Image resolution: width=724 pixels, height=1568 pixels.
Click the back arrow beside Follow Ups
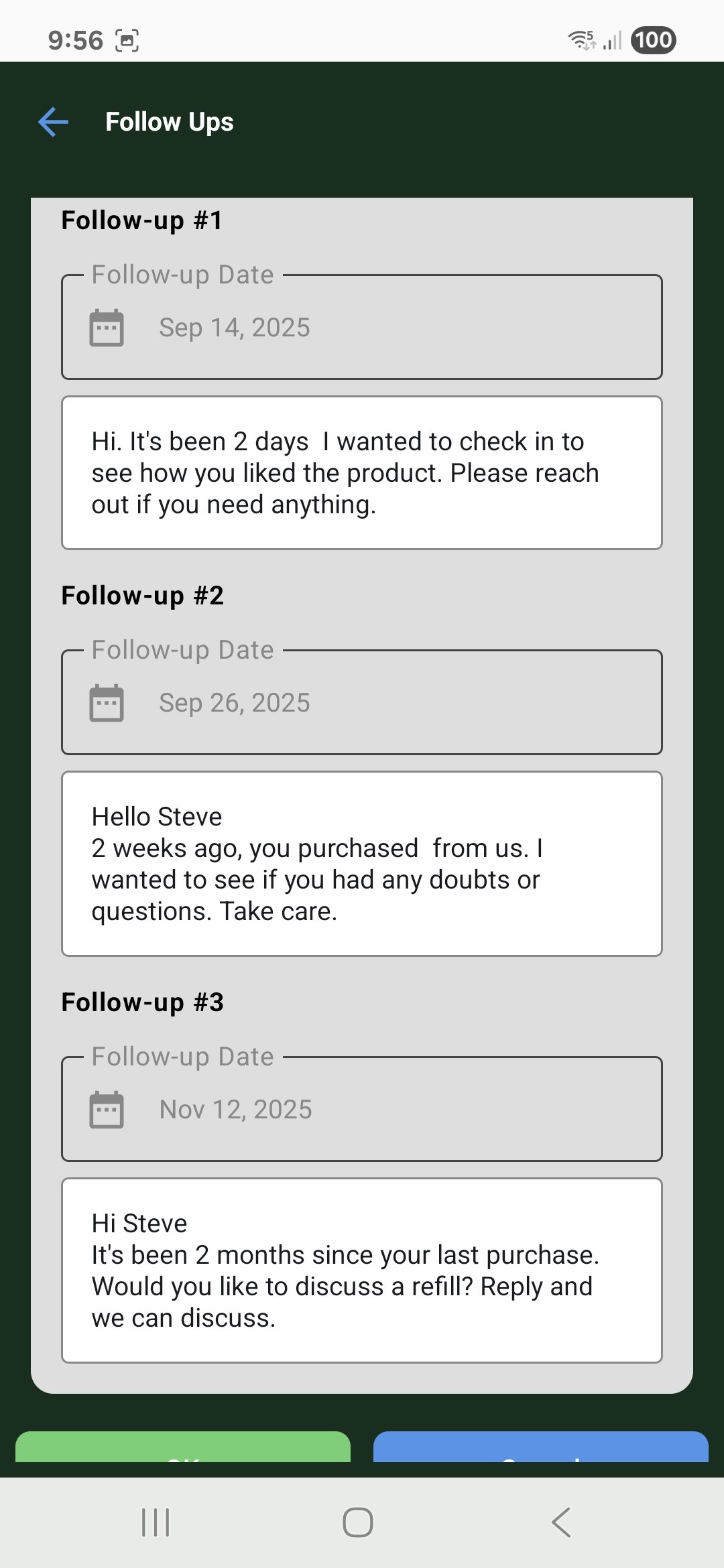53,121
